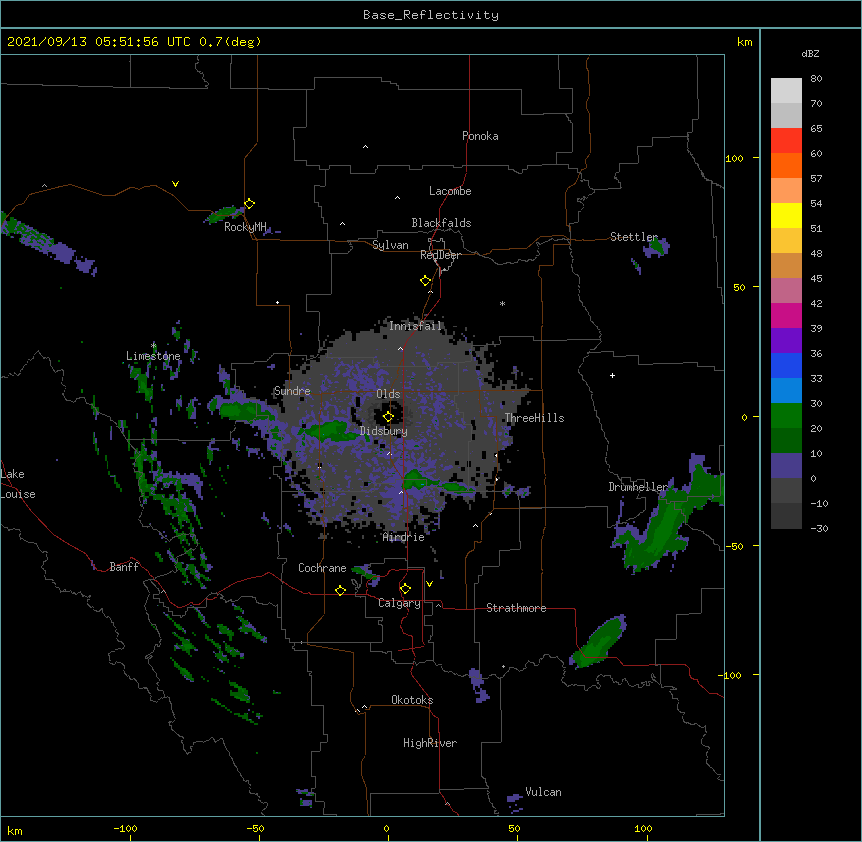
Task: Click the Sylvan label on map
Action: 390,245
